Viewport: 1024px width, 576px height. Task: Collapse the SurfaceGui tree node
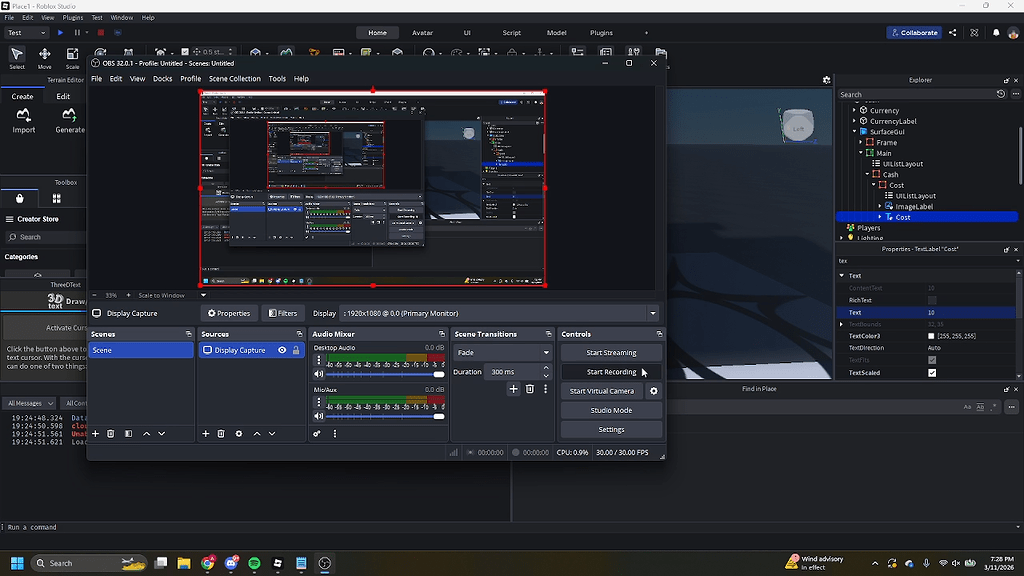855,132
